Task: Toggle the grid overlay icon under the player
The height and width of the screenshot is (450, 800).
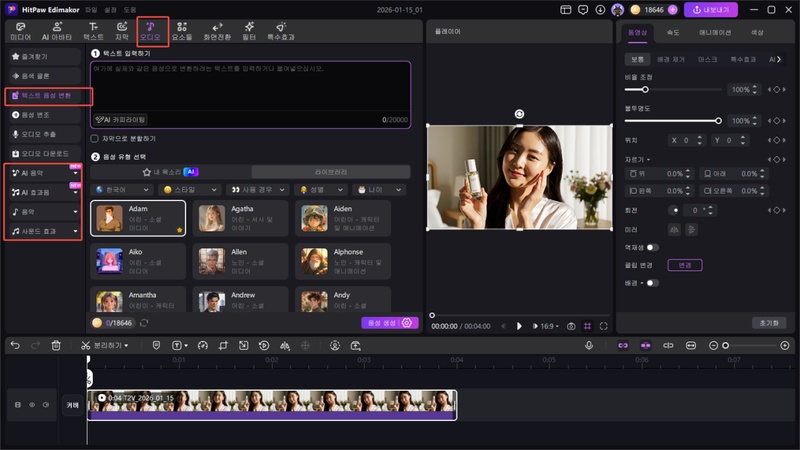Action: pos(587,326)
